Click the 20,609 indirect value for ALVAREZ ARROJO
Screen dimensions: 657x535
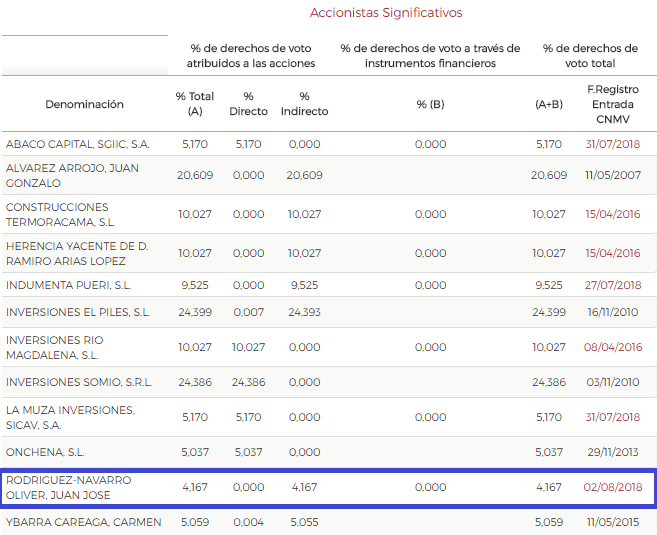coord(304,175)
